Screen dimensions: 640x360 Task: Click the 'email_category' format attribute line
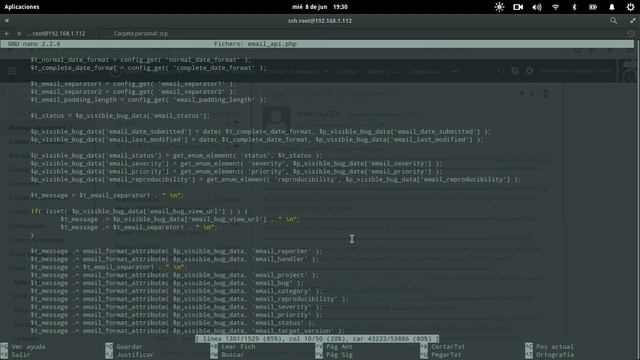pos(176,291)
